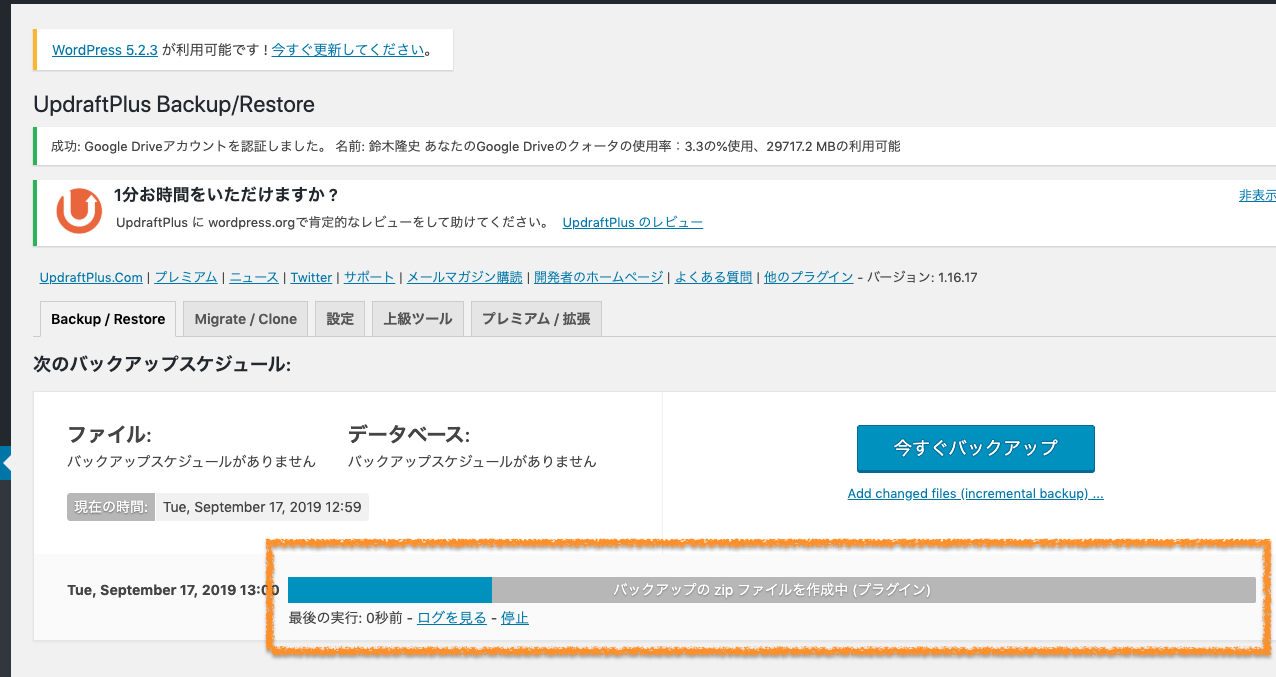Open the よくある質問 link
Image resolution: width=1276 pixels, height=677 pixels.
[x=713, y=277]
